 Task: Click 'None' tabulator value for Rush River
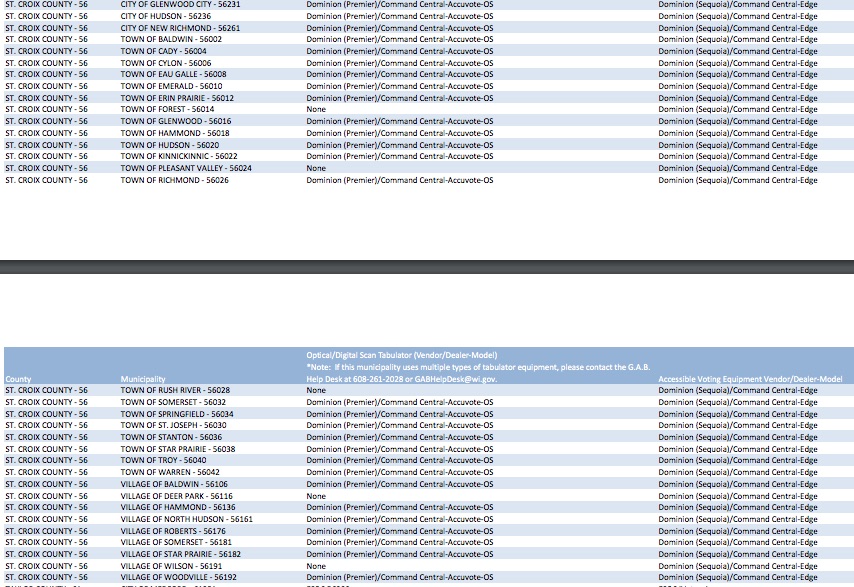click(x=316, y=390)
